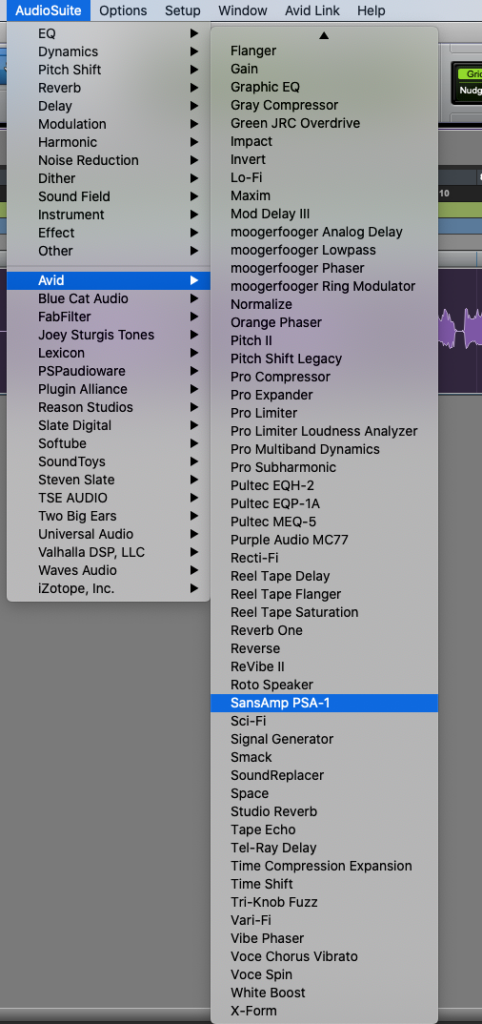Open the PSPaudioware submenu
The image size is (482, 1024).
click(x=108, y=371)
